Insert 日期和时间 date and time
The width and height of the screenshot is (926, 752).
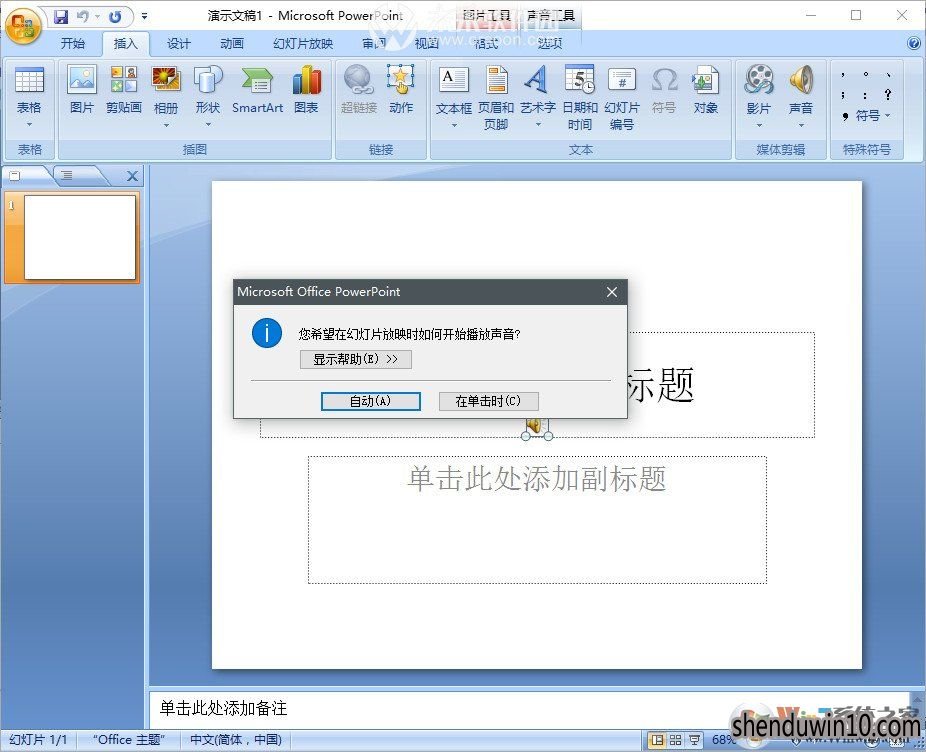tap(580, 97)
